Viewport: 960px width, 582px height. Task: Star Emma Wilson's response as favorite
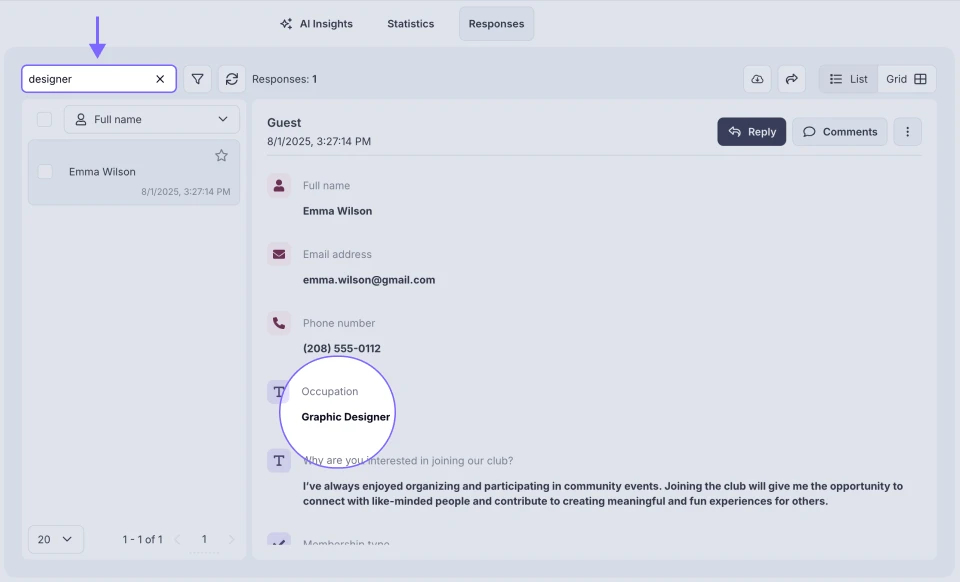(x=221, y=155)
